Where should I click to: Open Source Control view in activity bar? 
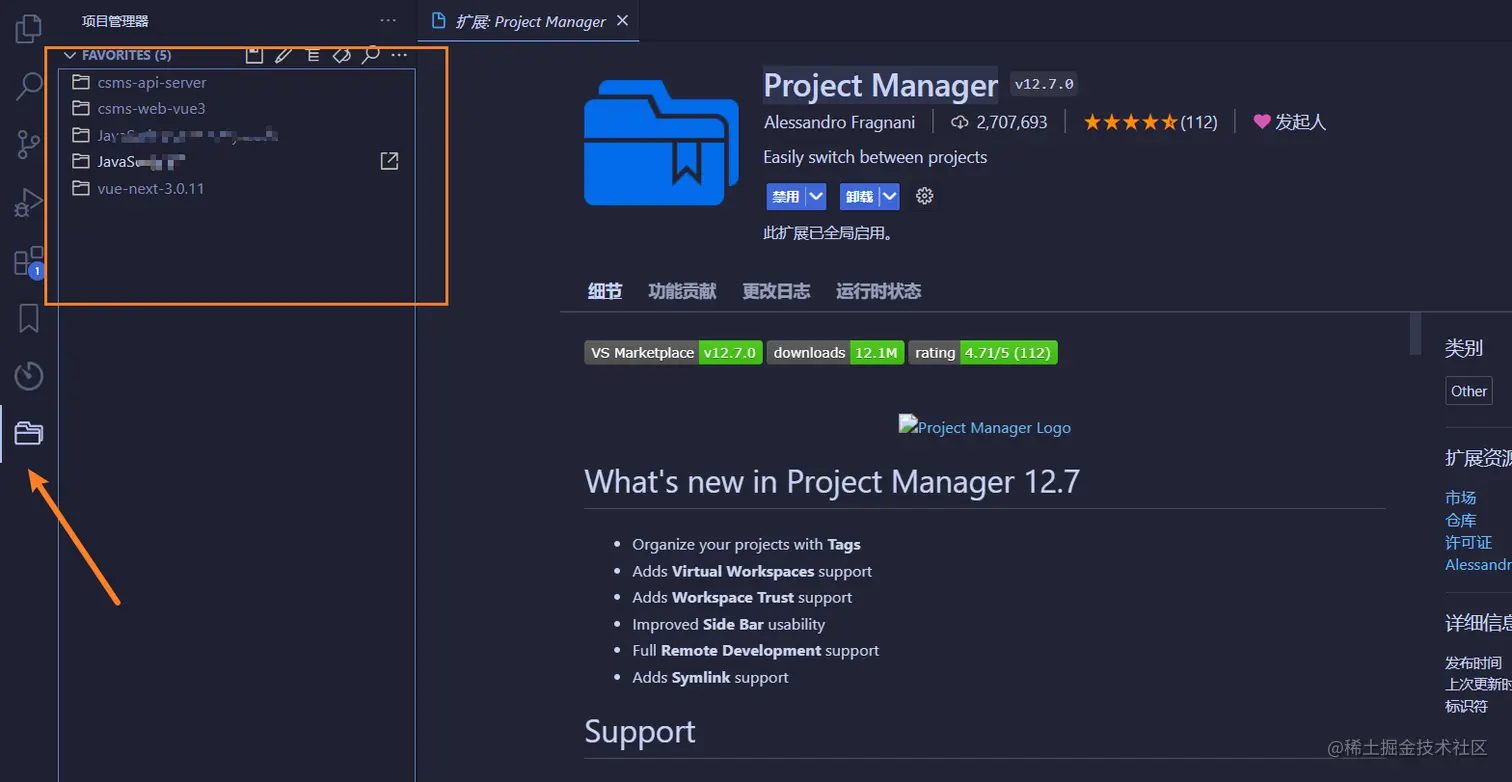pos(29,145)
